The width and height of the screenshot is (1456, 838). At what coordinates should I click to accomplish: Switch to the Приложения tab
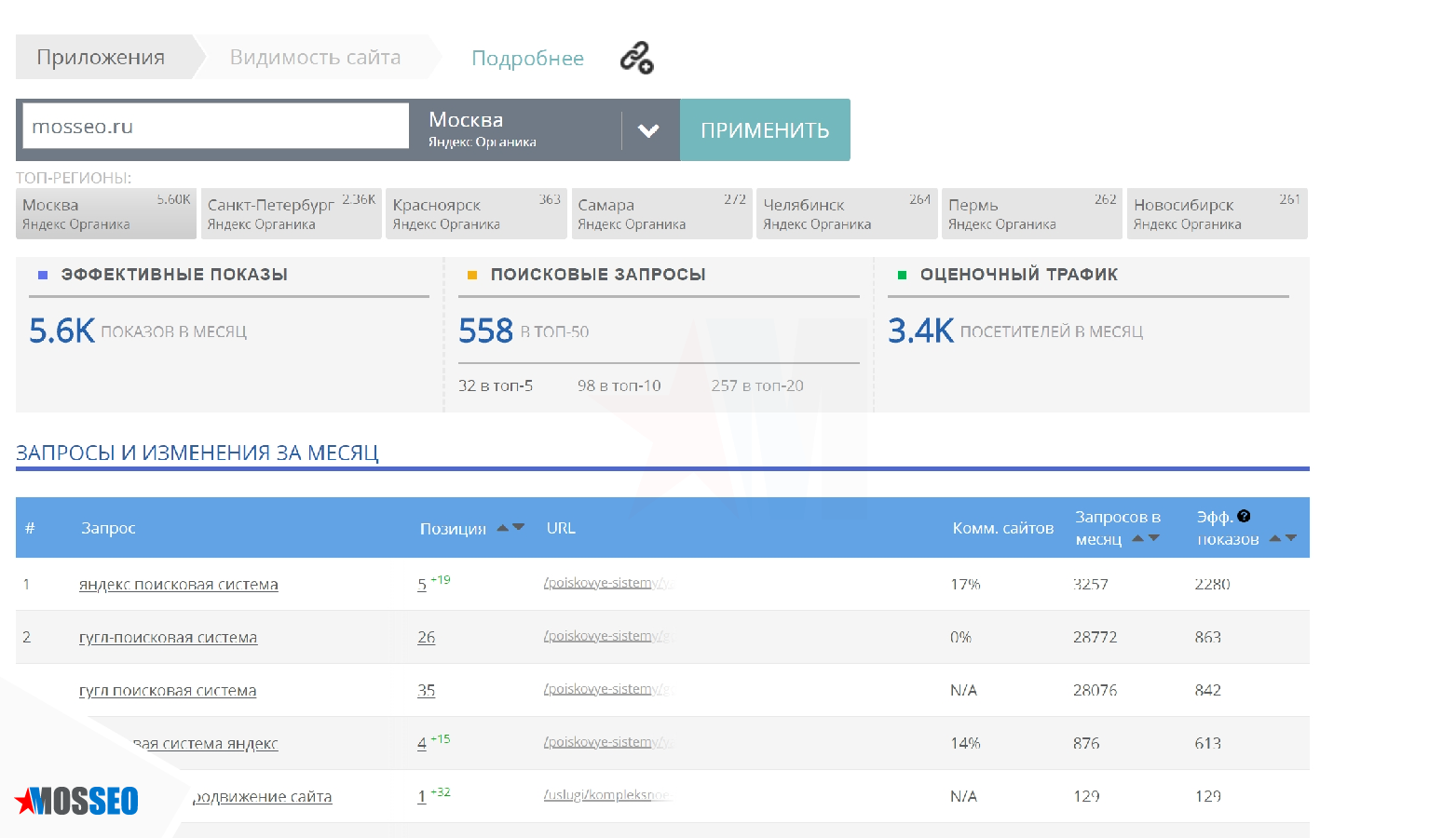click(x=101, y=58)
